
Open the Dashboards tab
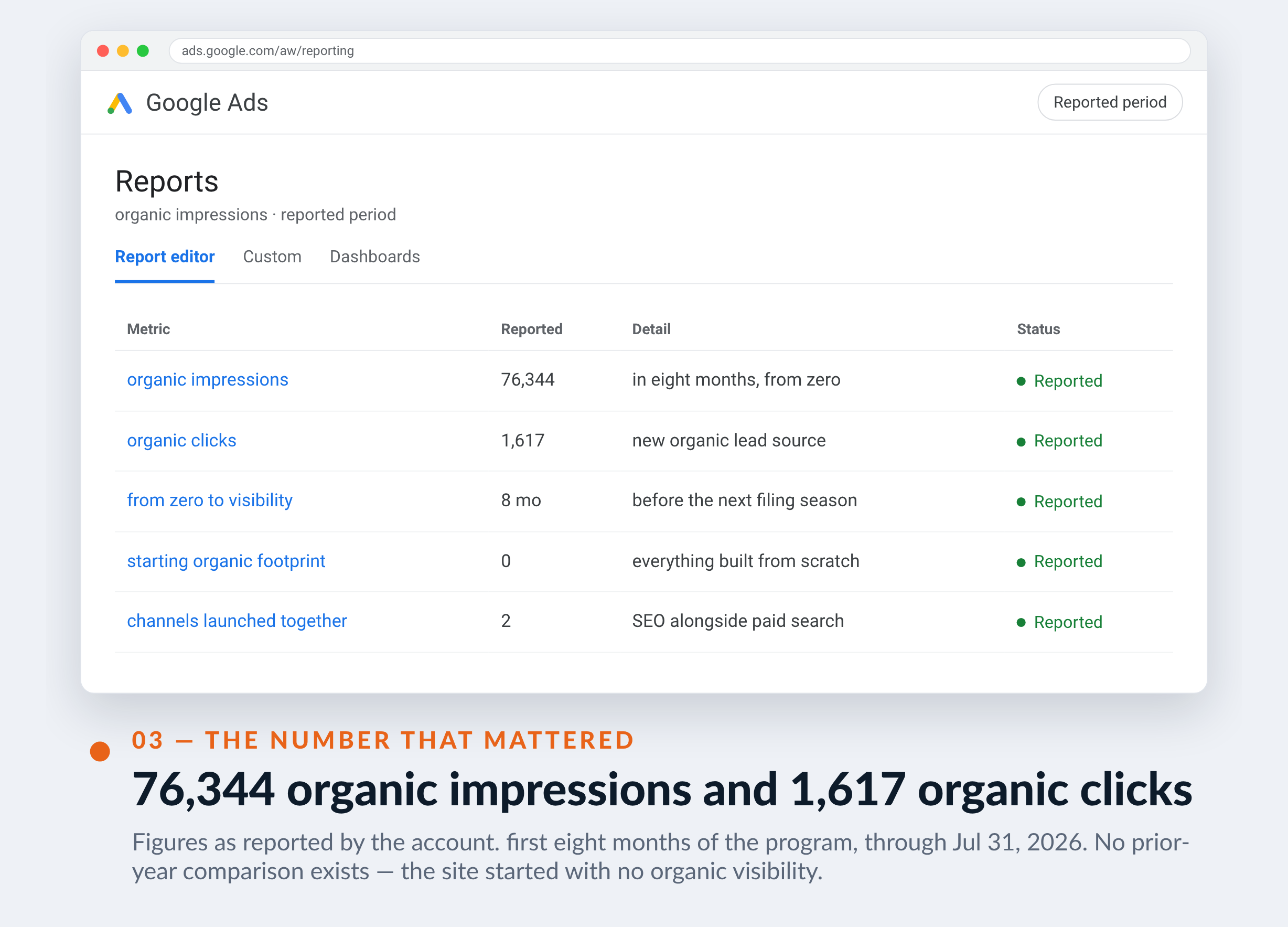pos(375,257)
